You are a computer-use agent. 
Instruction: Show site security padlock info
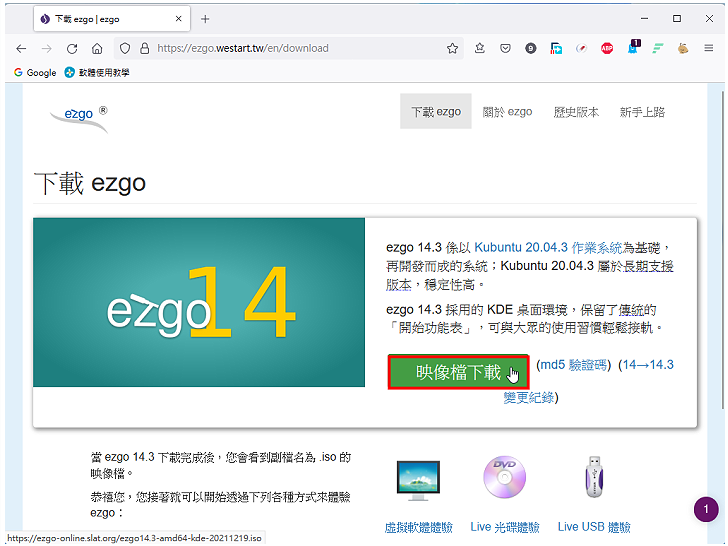[x=145, y=48]
